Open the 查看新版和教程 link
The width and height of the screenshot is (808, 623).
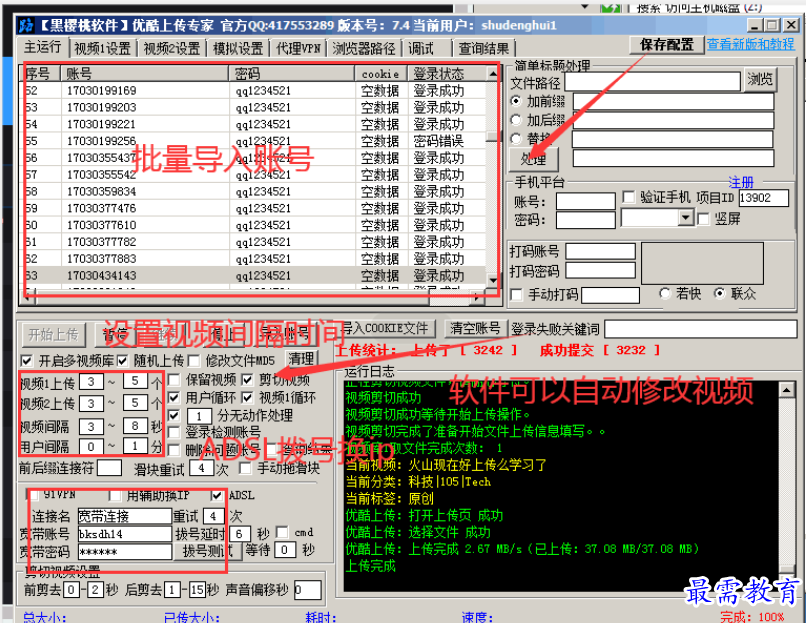(x=750, y=44)
